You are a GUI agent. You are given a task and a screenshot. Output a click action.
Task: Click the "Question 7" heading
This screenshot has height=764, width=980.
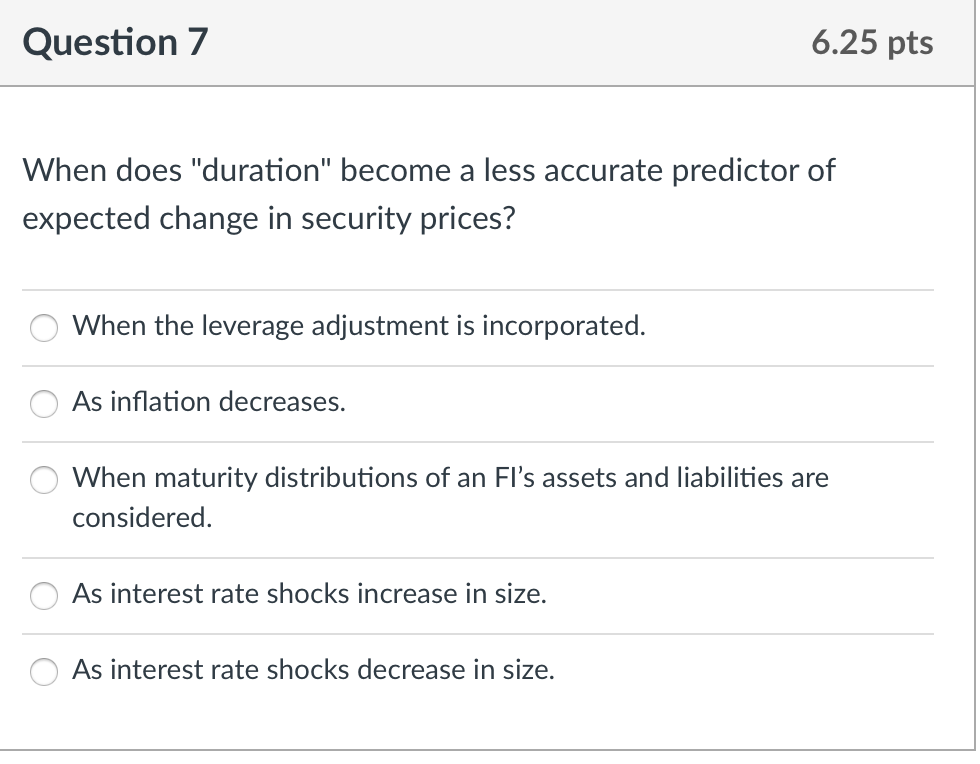coord(115,42)
